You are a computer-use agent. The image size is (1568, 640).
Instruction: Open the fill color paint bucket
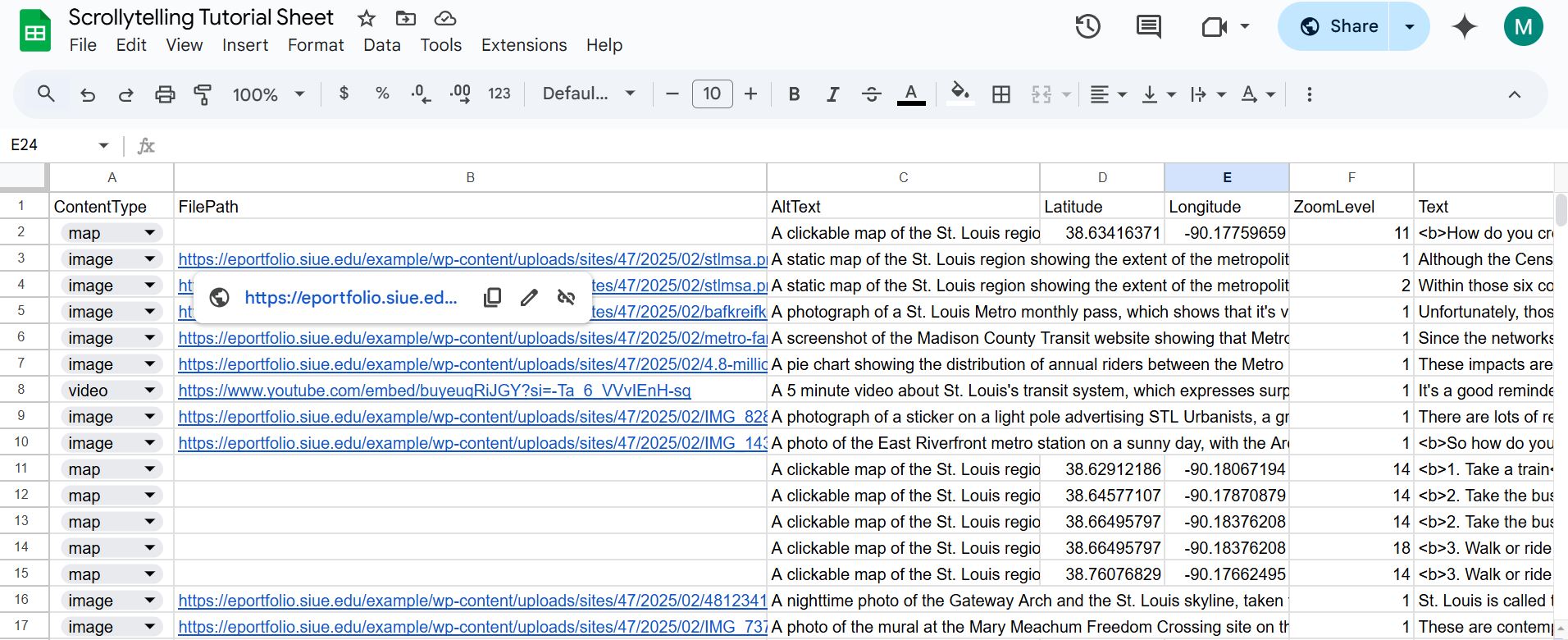pyautogui.click(x=959, y=94)
